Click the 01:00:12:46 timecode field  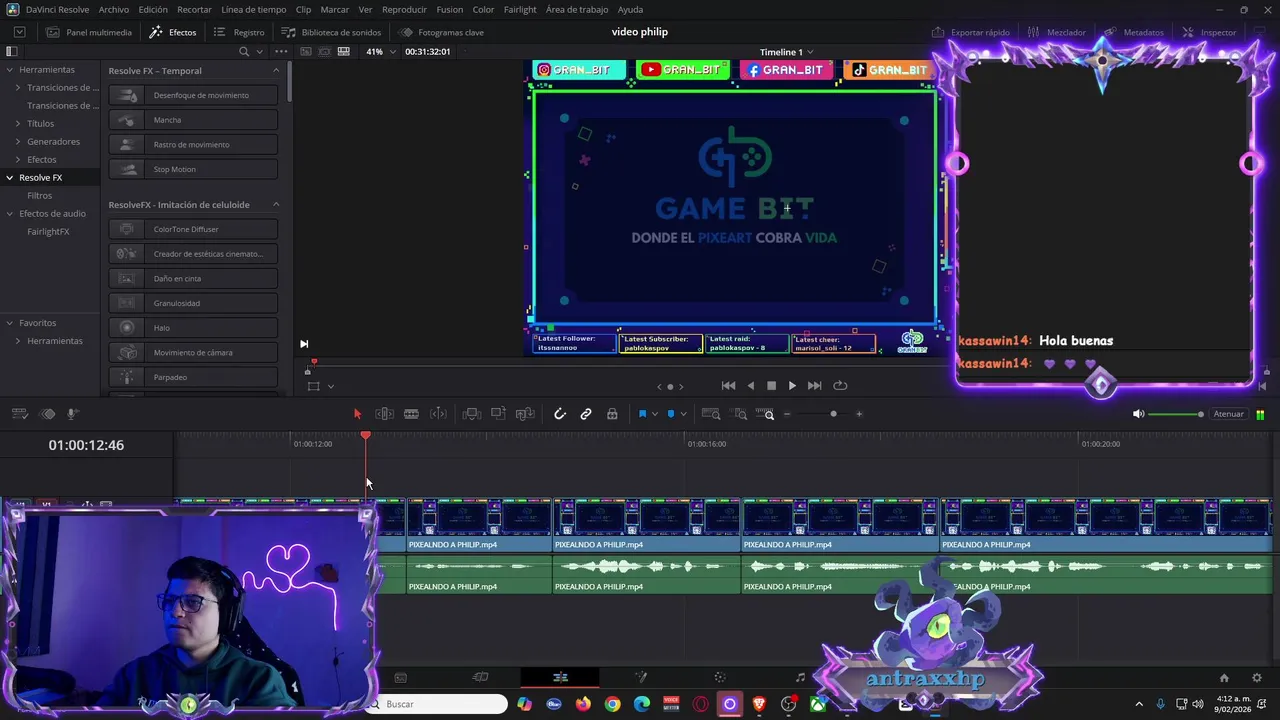point(86,445)
